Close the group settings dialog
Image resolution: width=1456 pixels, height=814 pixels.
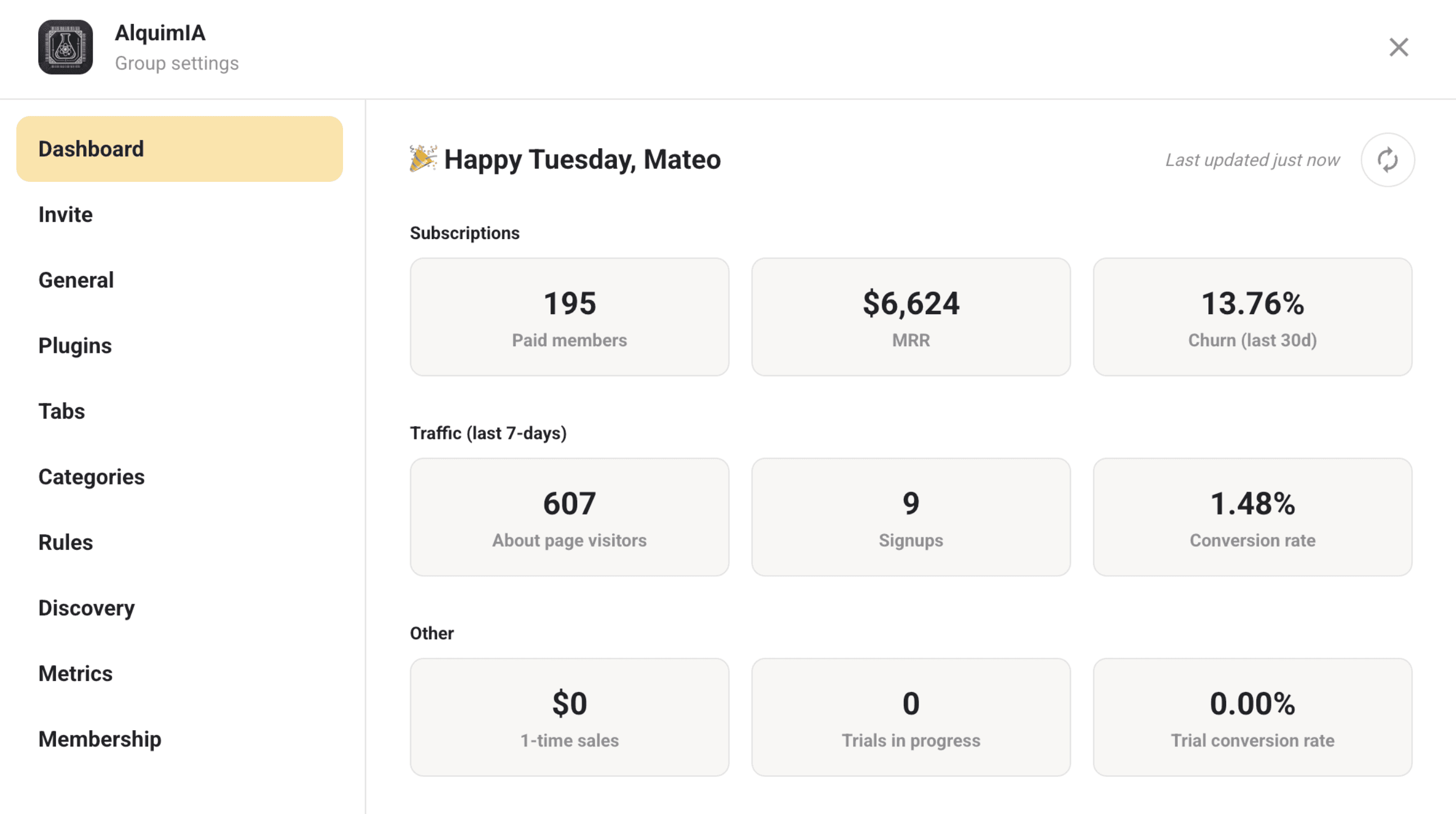[1398, 47]
